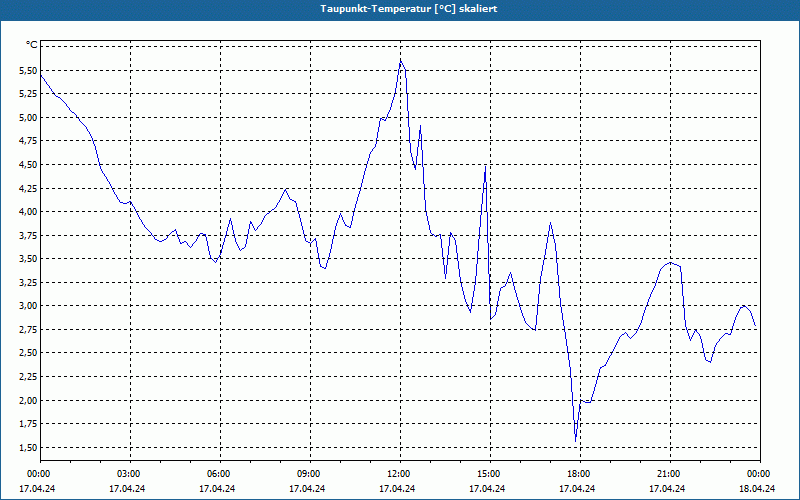Image resolution: width=800 pixels, height=500 pixels.
Task: Click the 3,50 y-axis value
Action: (x=28, y=259)
